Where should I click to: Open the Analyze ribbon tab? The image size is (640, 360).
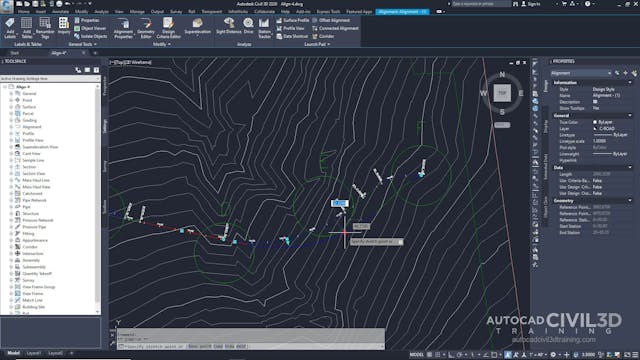102,12
